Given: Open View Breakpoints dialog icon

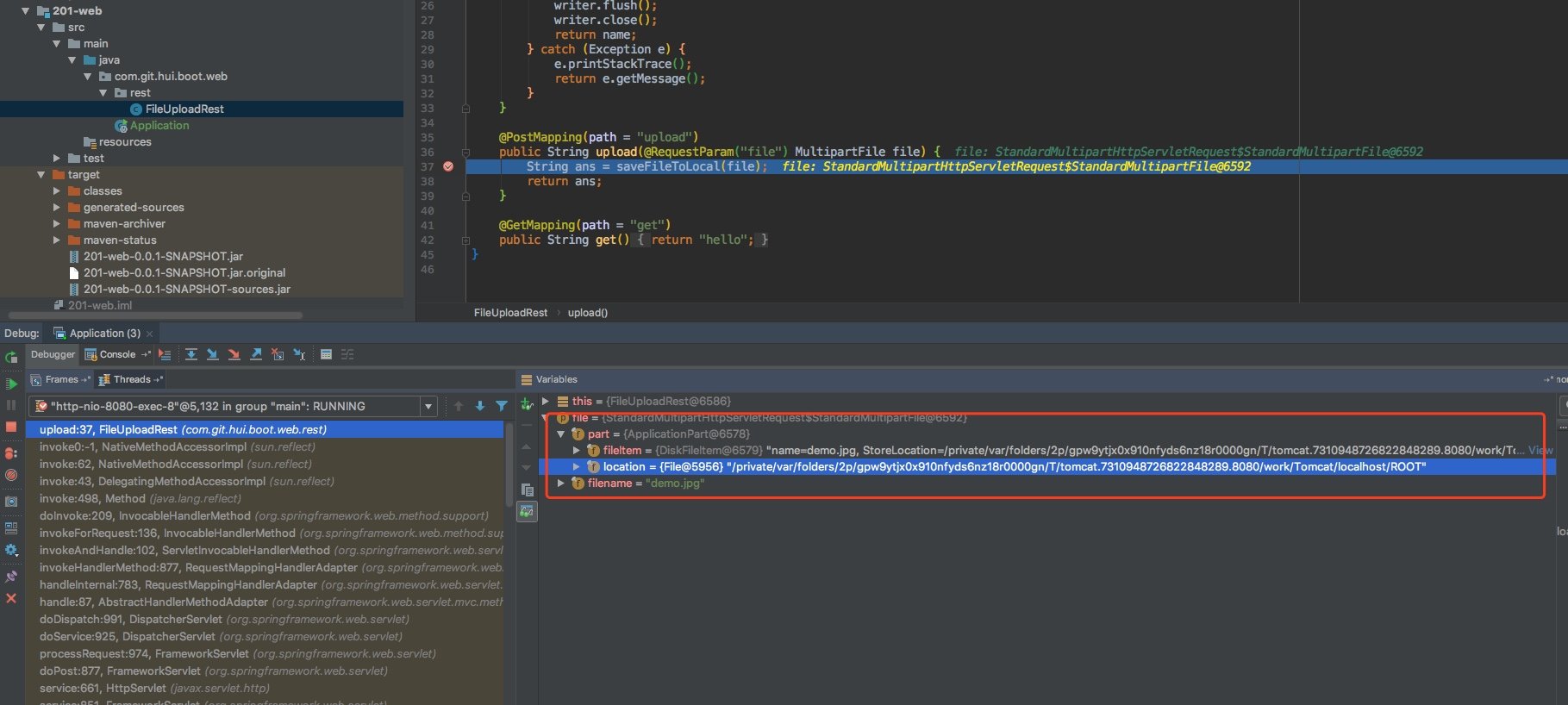Looking at the screenshot, I should click(11, 452).
